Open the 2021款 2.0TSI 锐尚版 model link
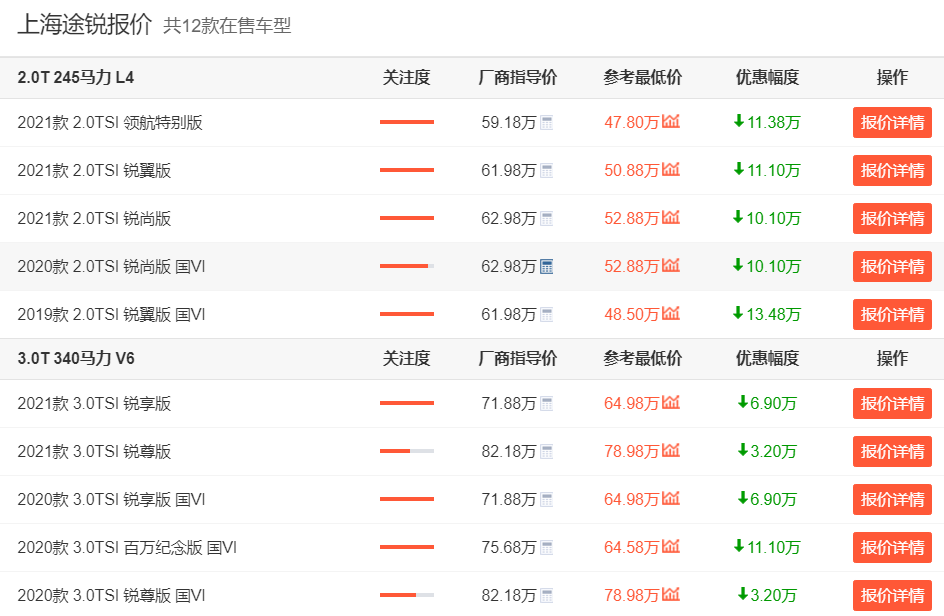The width and height of the screenshot is (944, 616). tap(95, 219)
